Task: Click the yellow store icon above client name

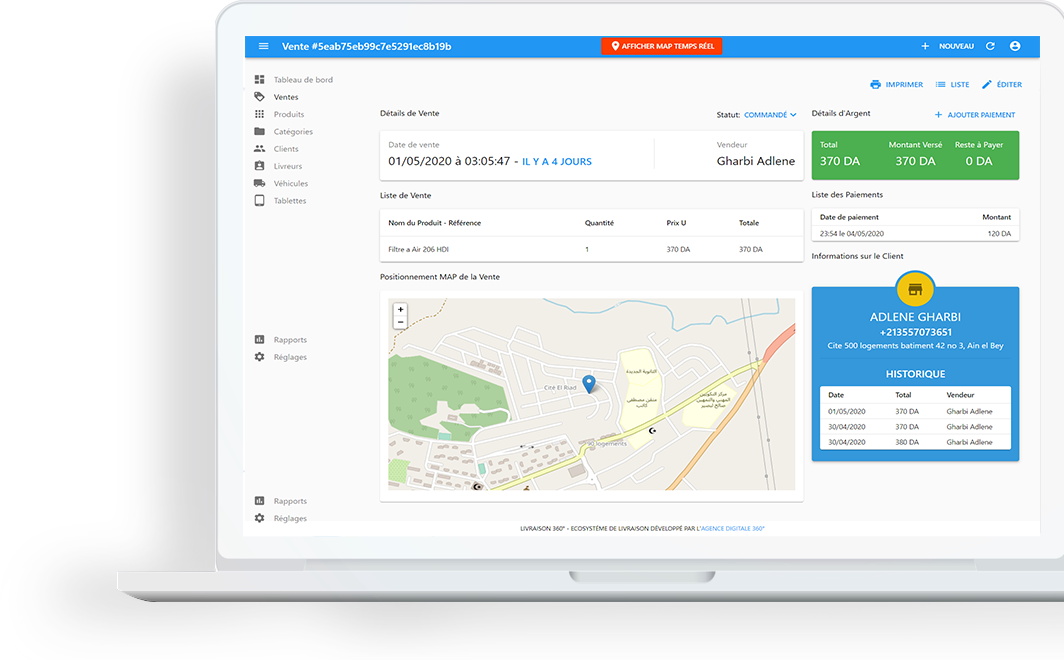Action: pyautogui.click(x=915, y=289)
